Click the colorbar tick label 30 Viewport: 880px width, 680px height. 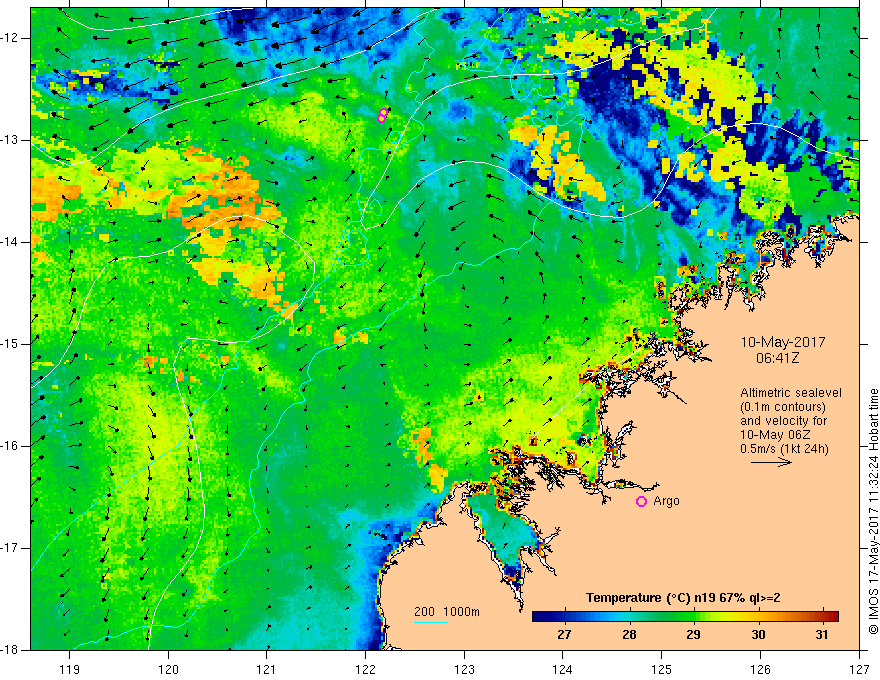[758, 635]
